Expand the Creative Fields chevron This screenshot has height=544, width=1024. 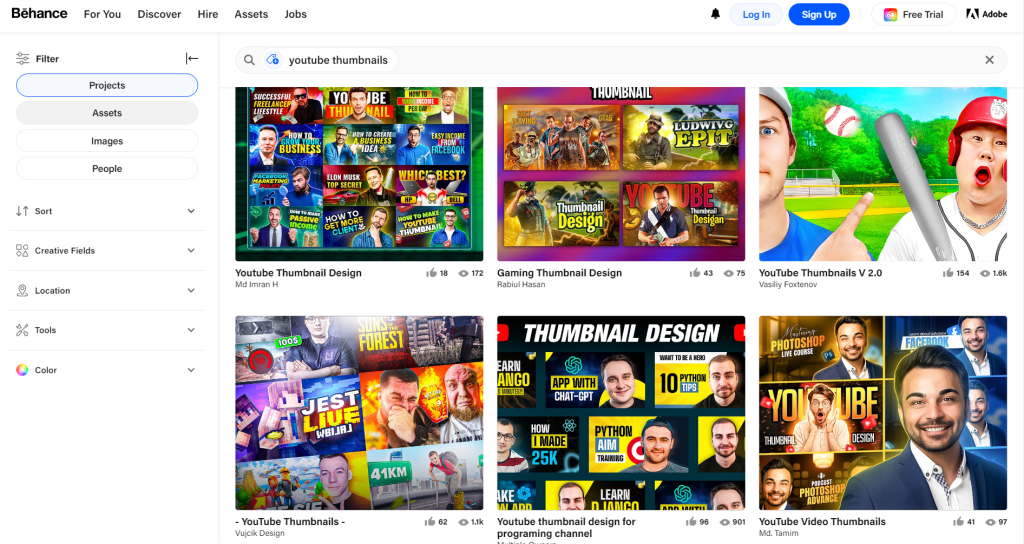pos(191,251)
